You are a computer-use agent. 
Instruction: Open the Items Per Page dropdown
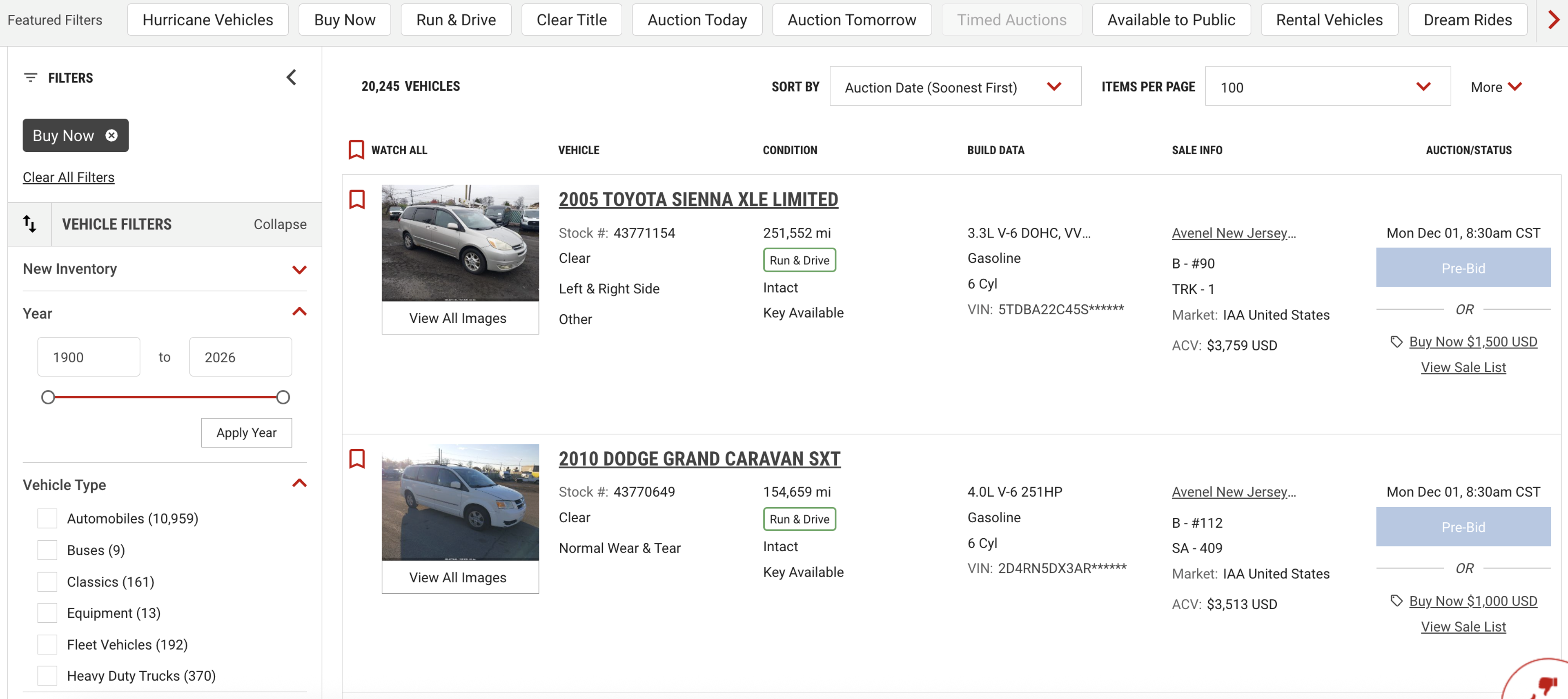[x=1327, y=87]
